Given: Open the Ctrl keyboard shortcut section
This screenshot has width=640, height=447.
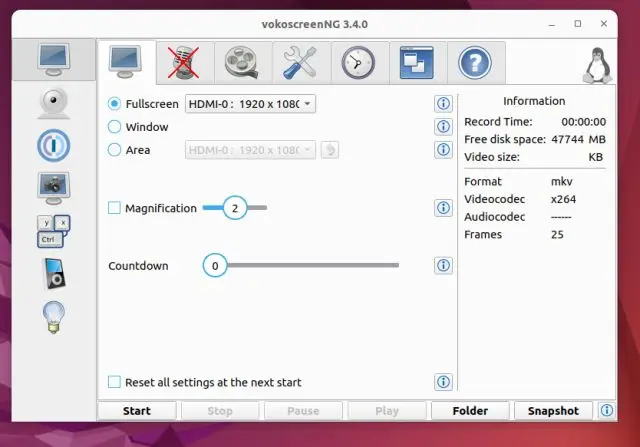Looking at the screenshot, I should tap(53, 231).
